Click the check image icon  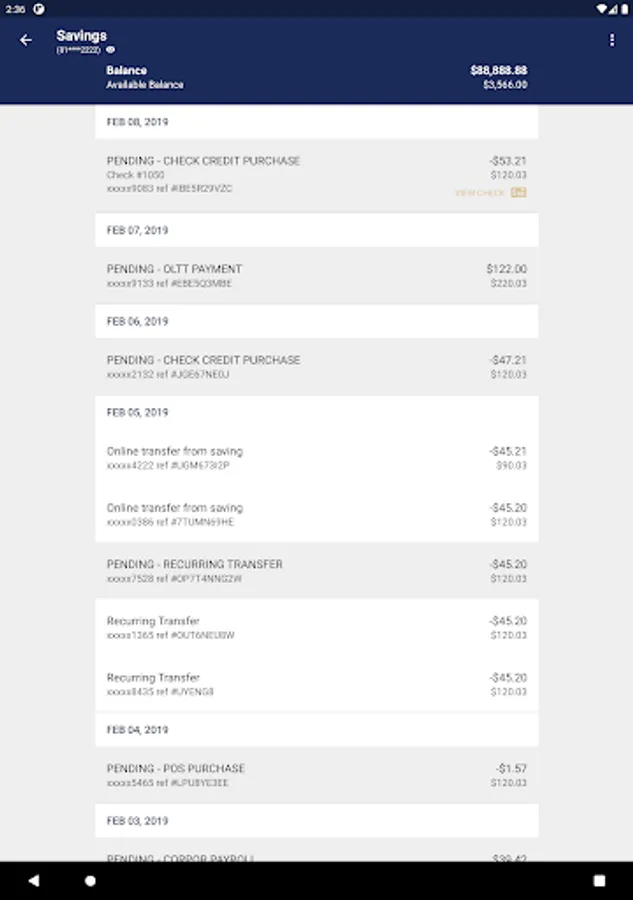(518, 192)
